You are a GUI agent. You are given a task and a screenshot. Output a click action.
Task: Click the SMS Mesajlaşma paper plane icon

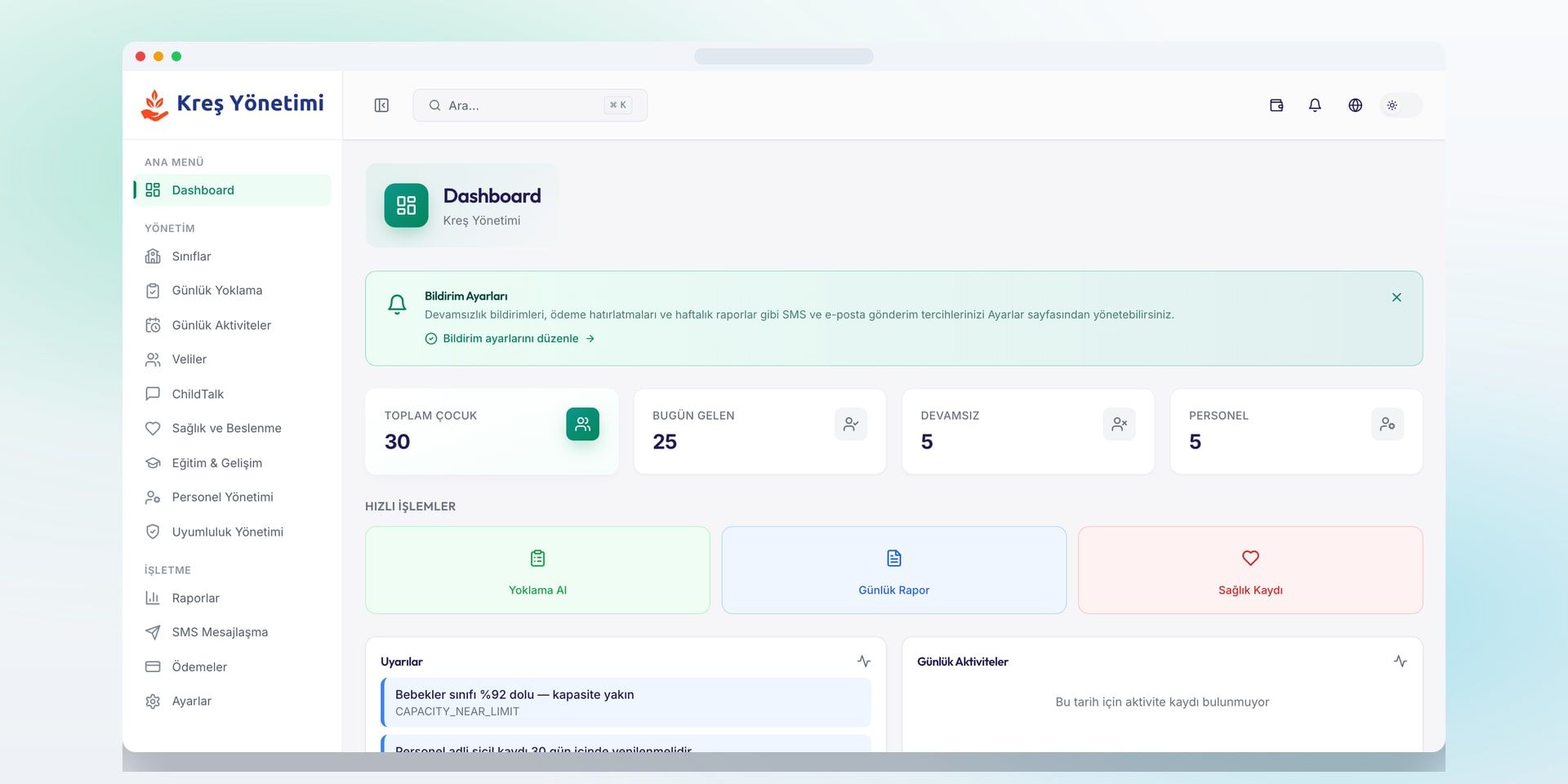coord(153,632)
